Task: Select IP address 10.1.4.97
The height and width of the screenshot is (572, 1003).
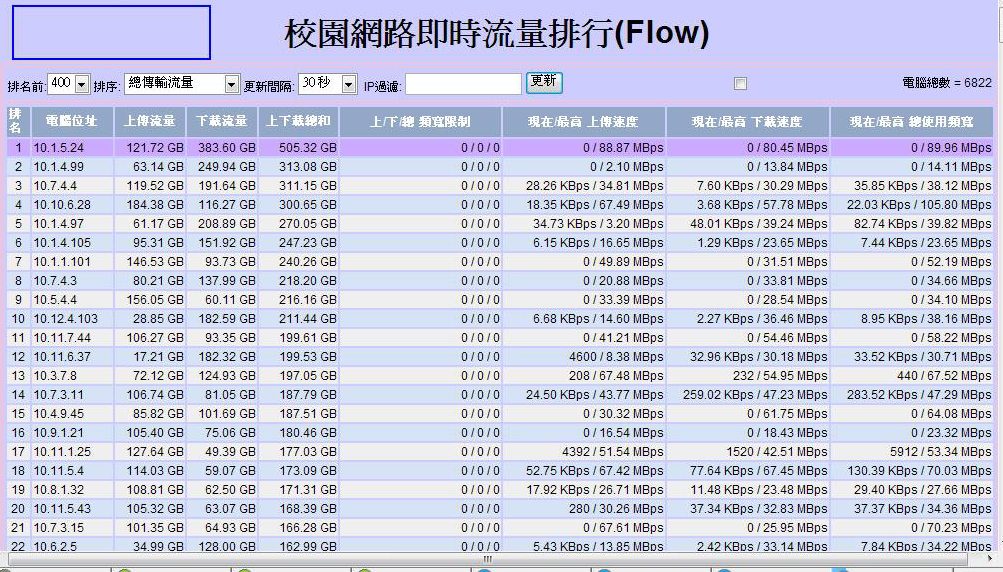Action: 58,224
